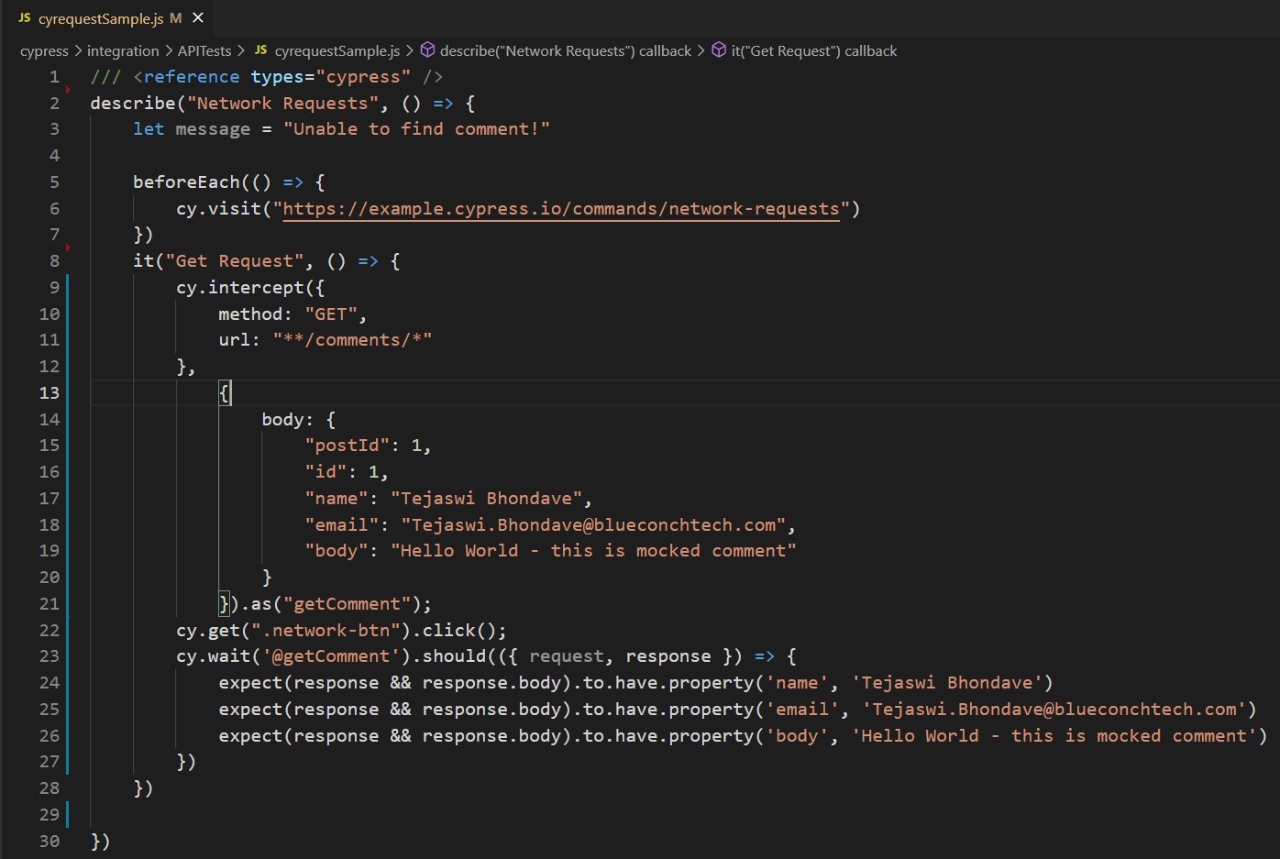Click line number 13 in the gutter
Screen dimensions: 1280x859
click(49, 393)
